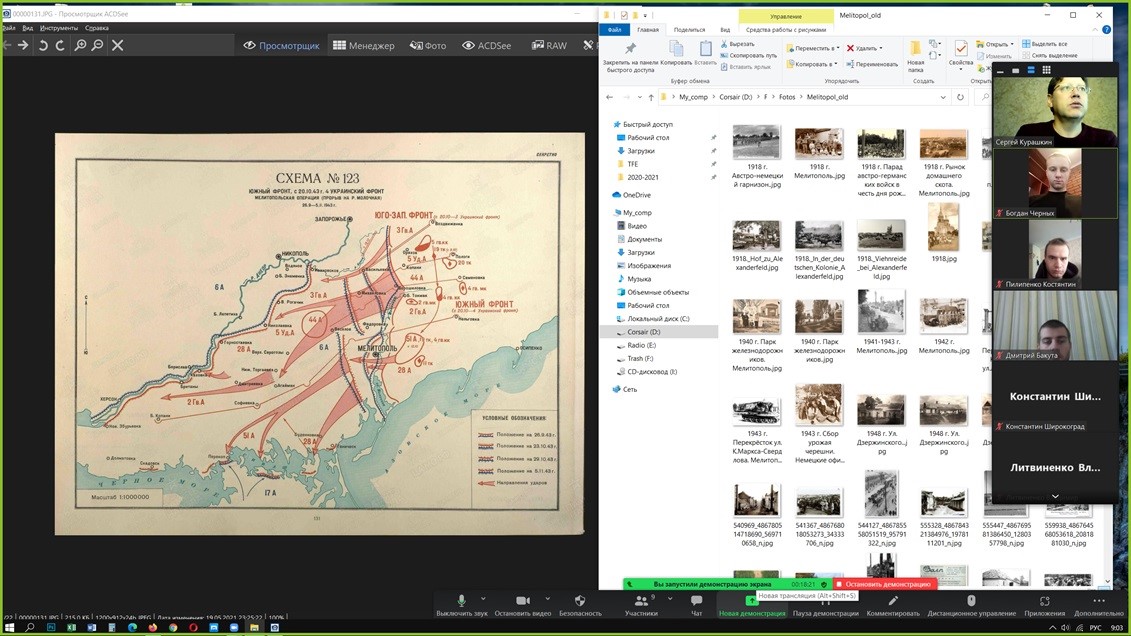Click the X delete icon in ACDSee toolbar
1131x636 pixels.
pos(117,45)
